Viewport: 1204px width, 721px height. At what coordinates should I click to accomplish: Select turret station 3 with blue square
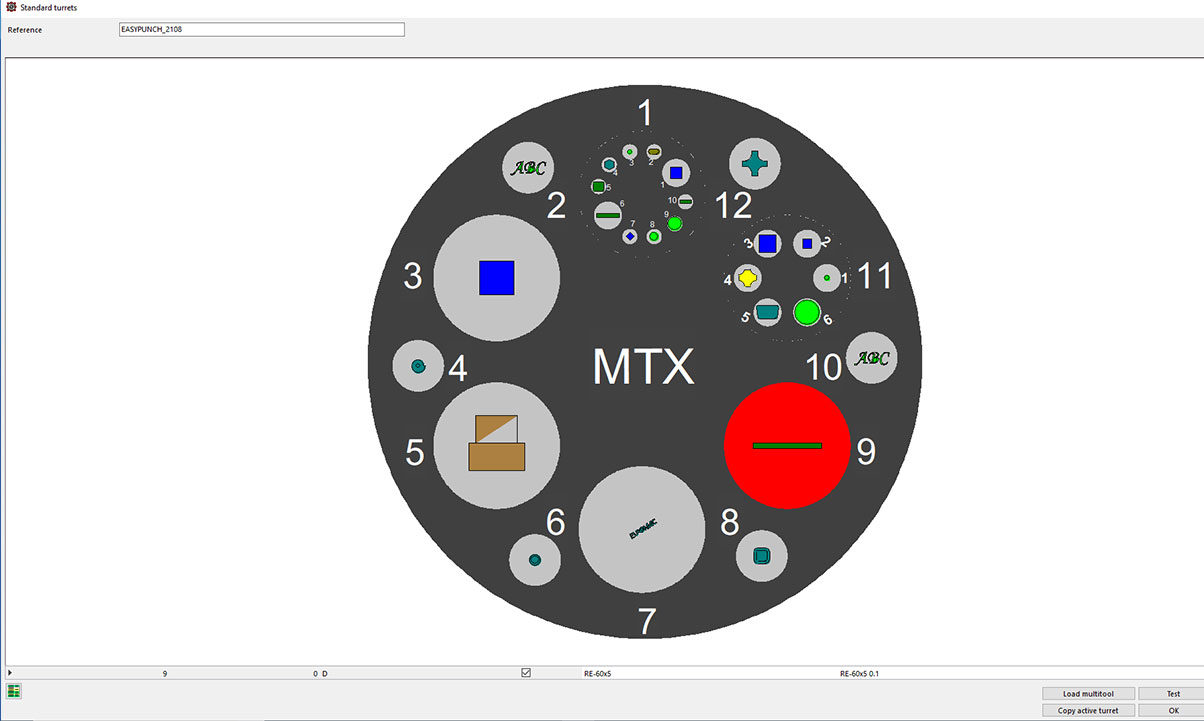[x=496, y=278]
